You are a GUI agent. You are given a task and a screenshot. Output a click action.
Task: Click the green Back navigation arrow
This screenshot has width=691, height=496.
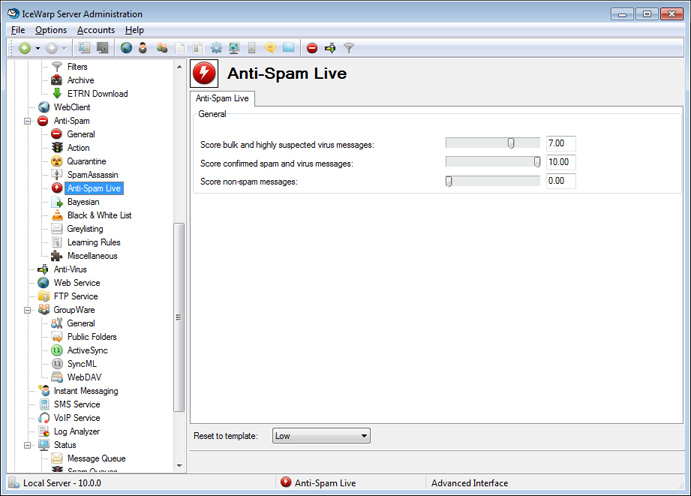25,48
